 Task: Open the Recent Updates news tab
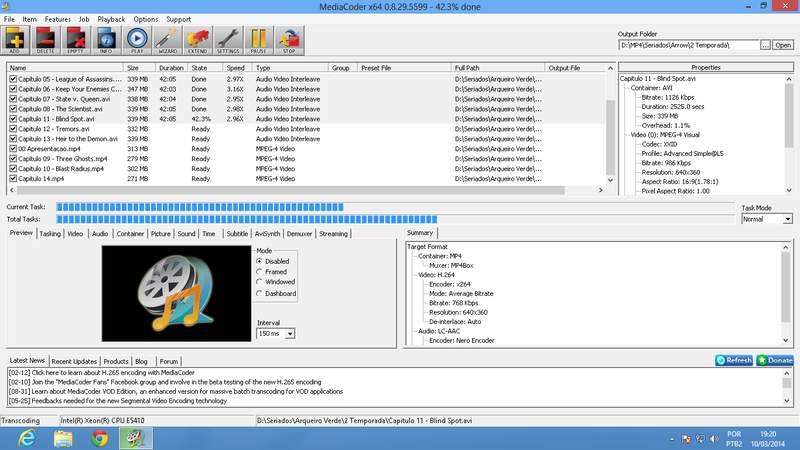(x=74, y=361)
